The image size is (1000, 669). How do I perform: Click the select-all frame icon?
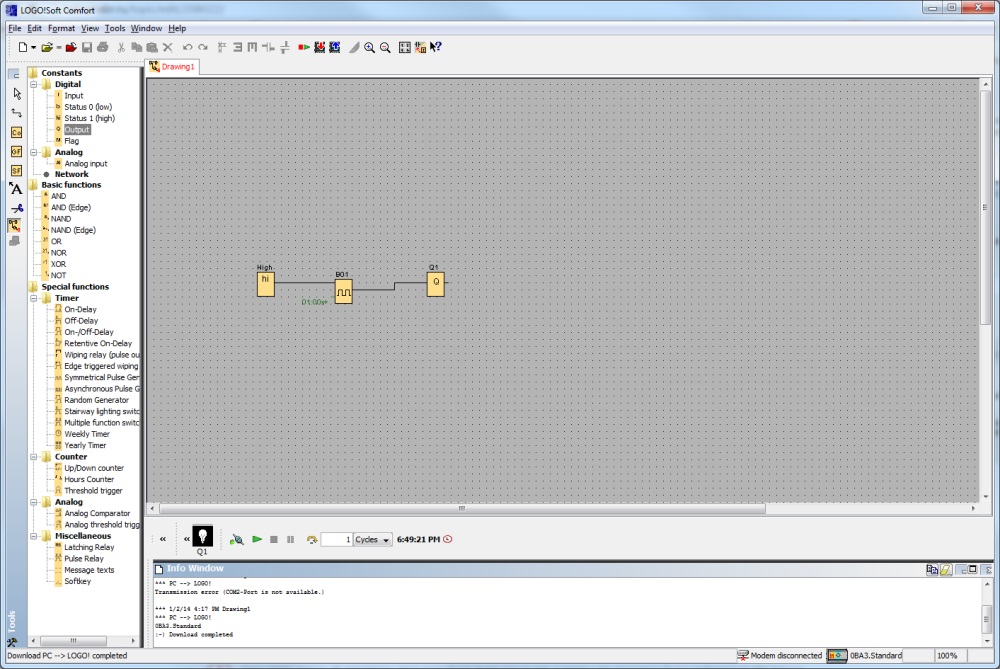[404, 47]
